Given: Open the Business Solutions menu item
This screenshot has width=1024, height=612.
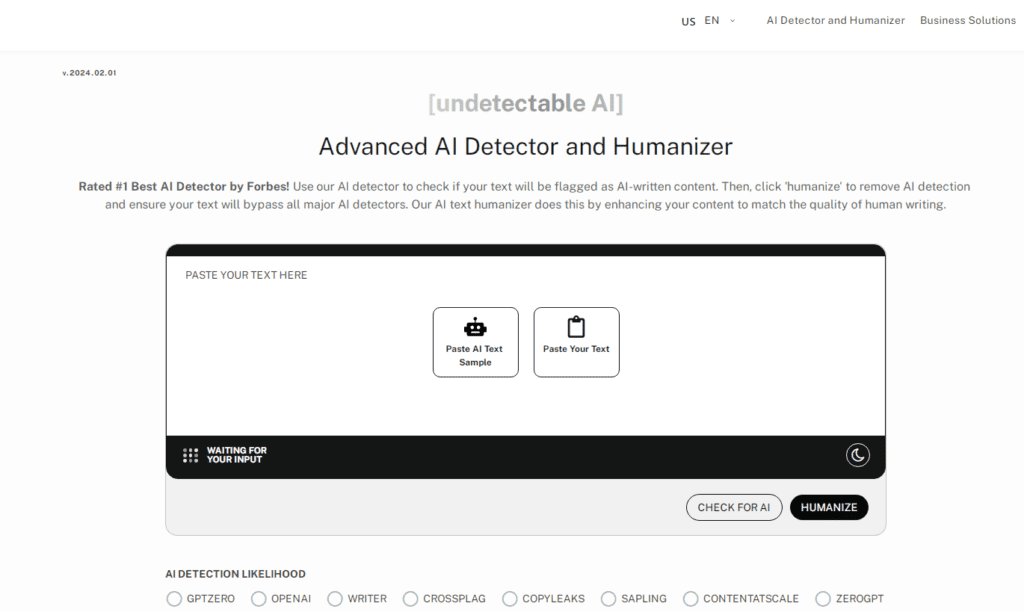Looking at the screenshot, I should (x=967, y=21).
